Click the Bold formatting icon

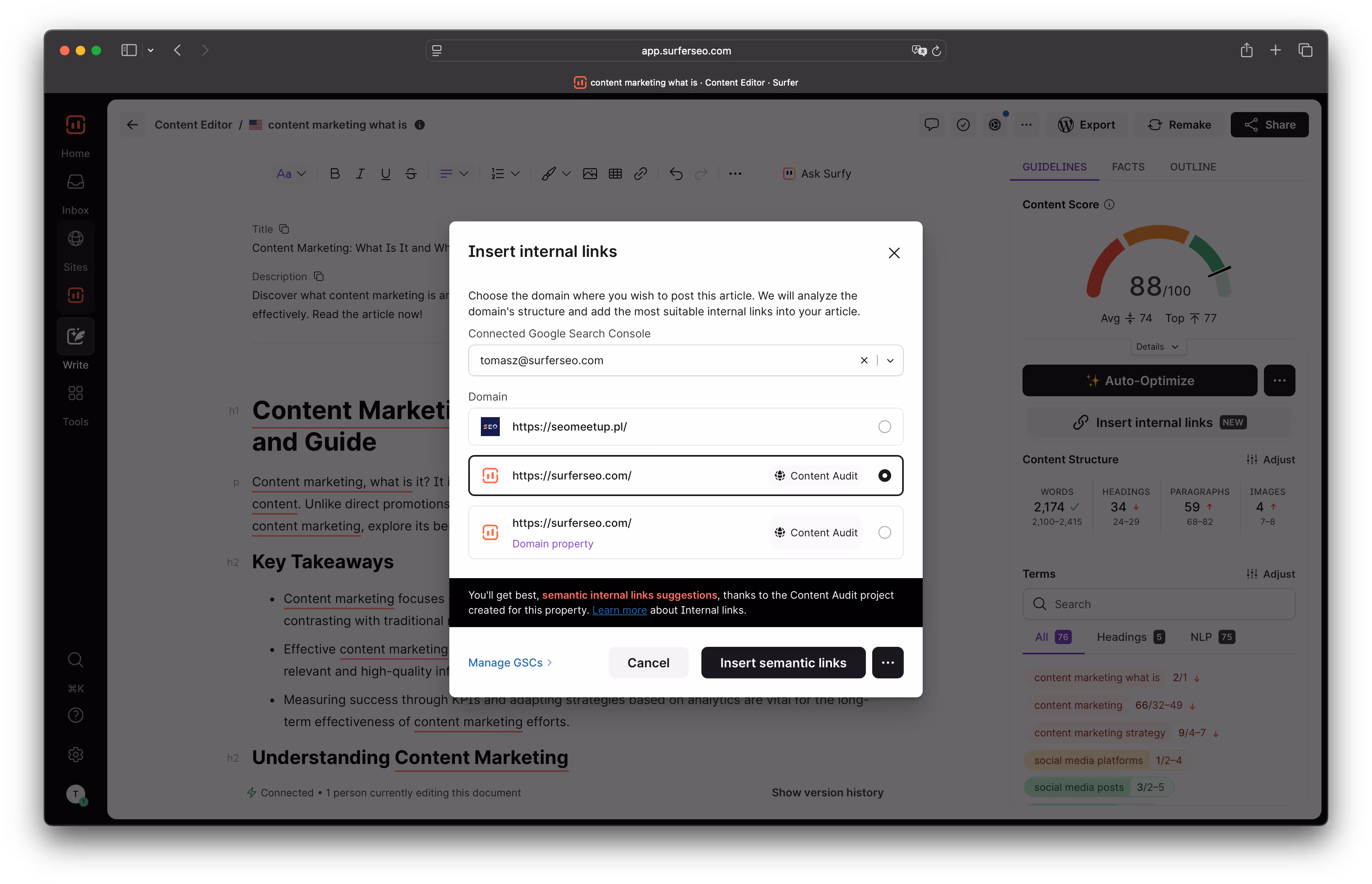[335, 173]
